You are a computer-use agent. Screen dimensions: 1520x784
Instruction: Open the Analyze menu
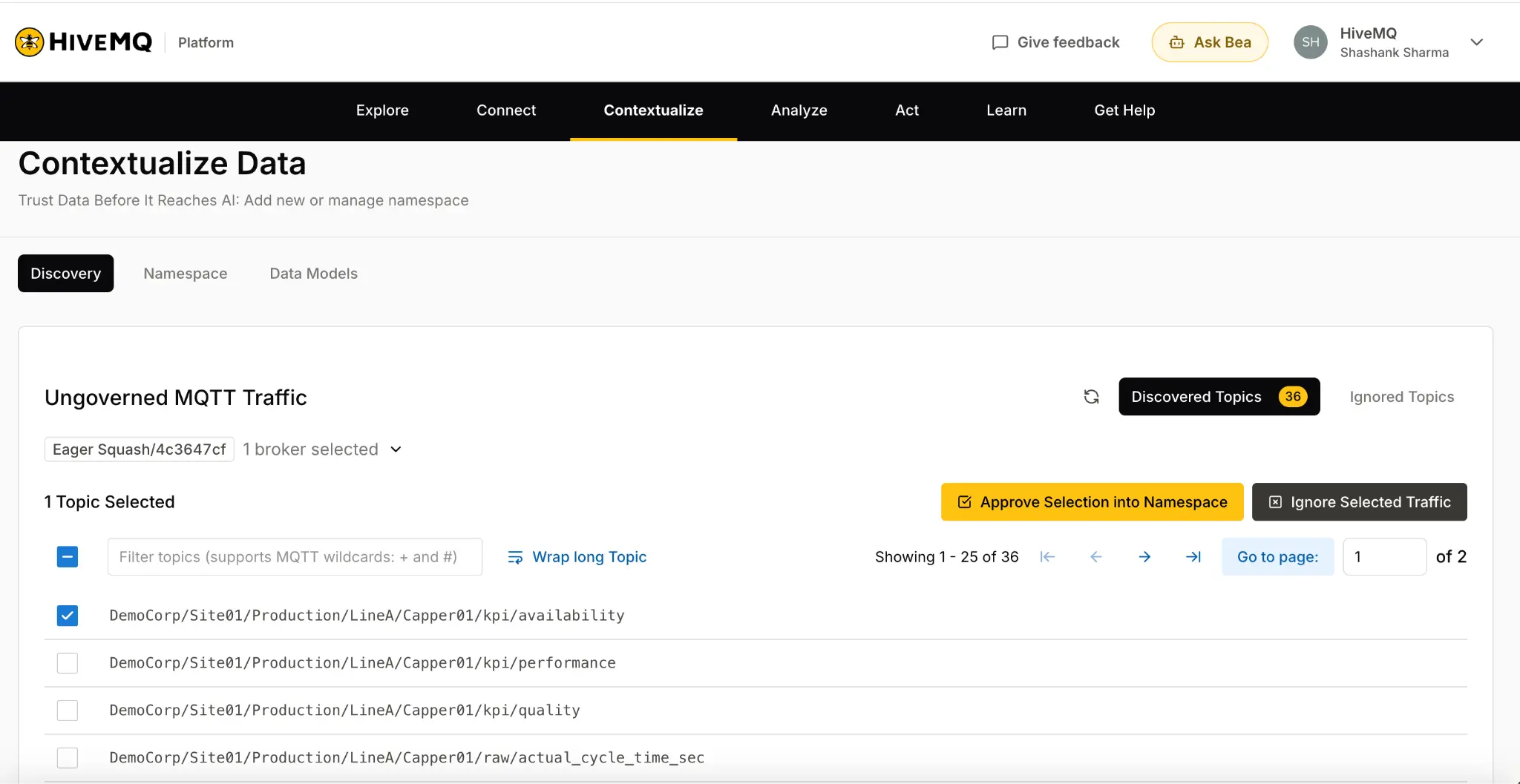(799, 111)
